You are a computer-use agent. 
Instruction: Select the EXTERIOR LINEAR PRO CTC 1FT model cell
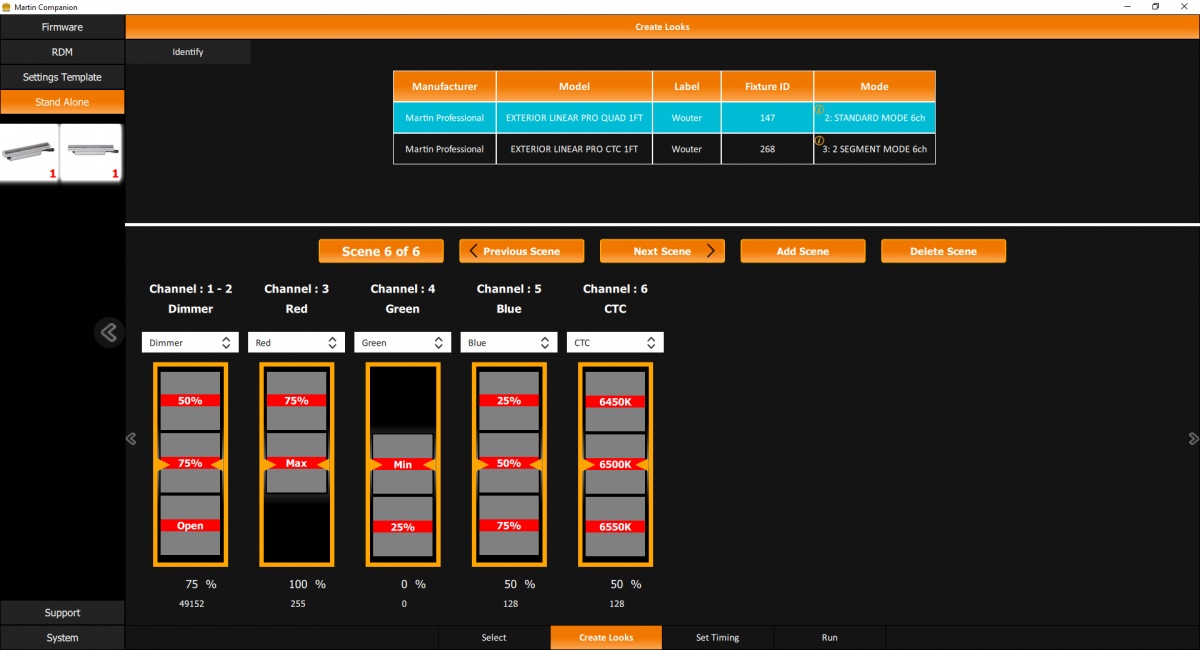[x=574, y=149]
